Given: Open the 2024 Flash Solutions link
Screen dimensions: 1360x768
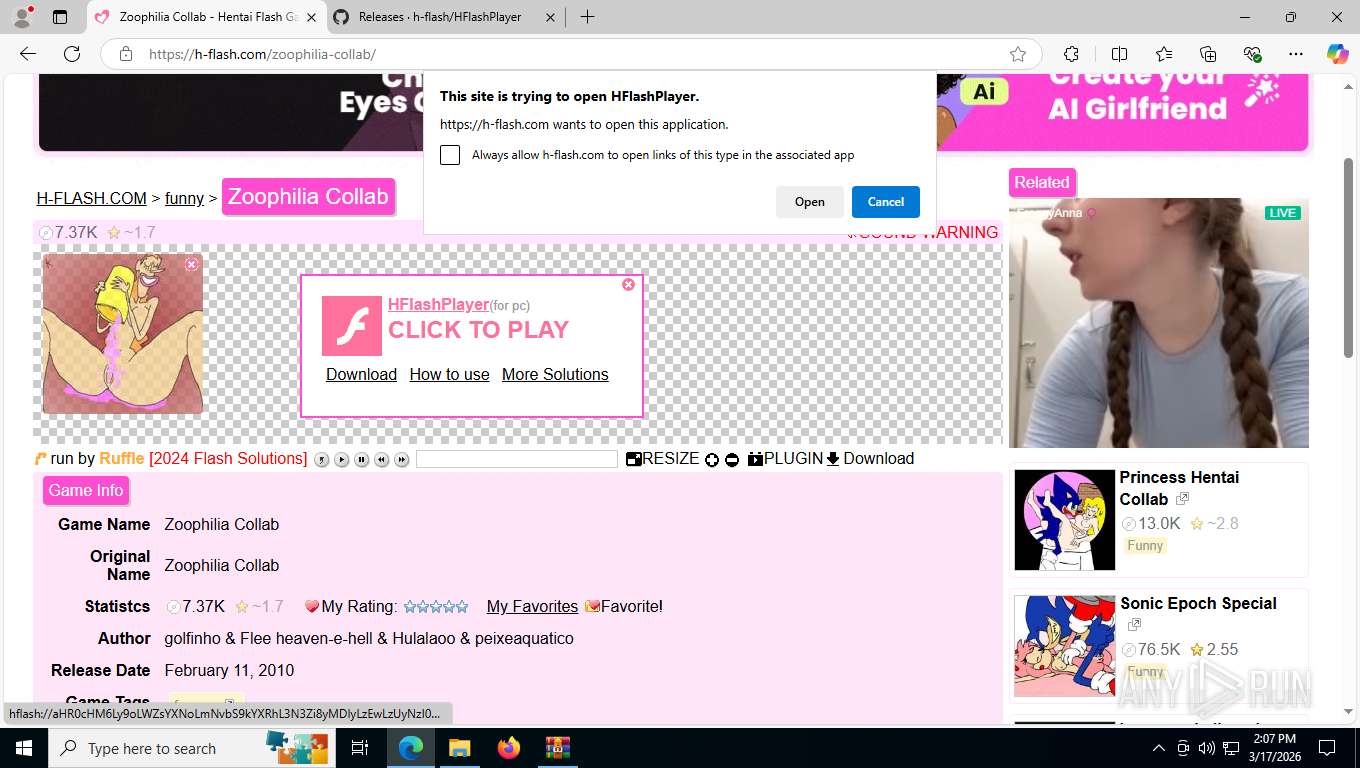Looking at the screenshot, I should (228, 458).
